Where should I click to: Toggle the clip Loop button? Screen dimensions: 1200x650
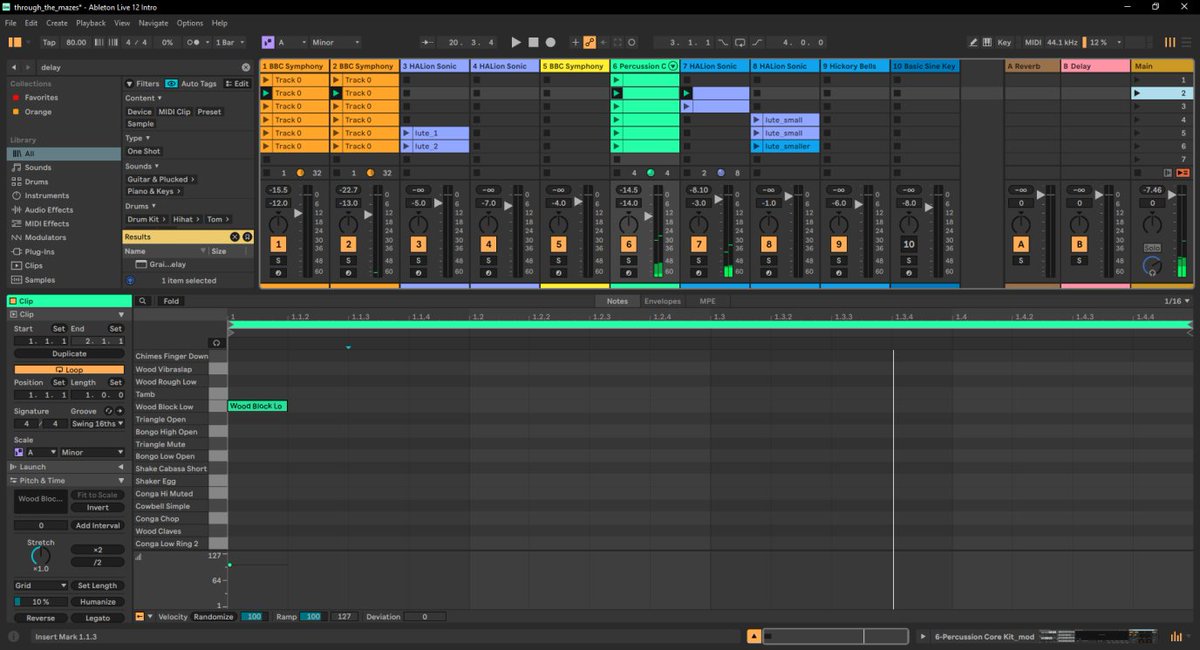point(69,369)
